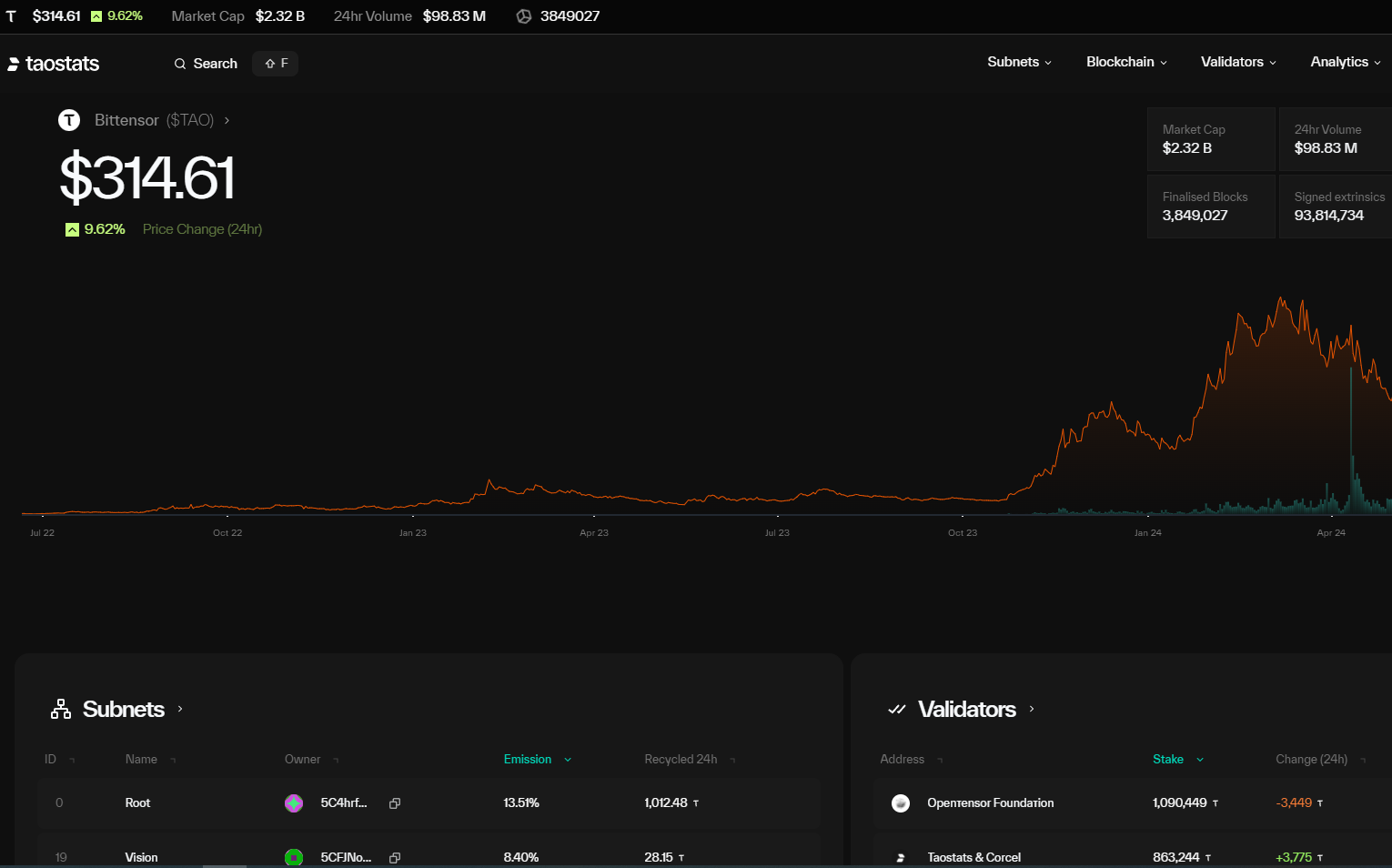Expand the Blockchain navigation menu
Image resolution: width=1392 pixels, height=868 pixels.
click(x=1126, y=62)
